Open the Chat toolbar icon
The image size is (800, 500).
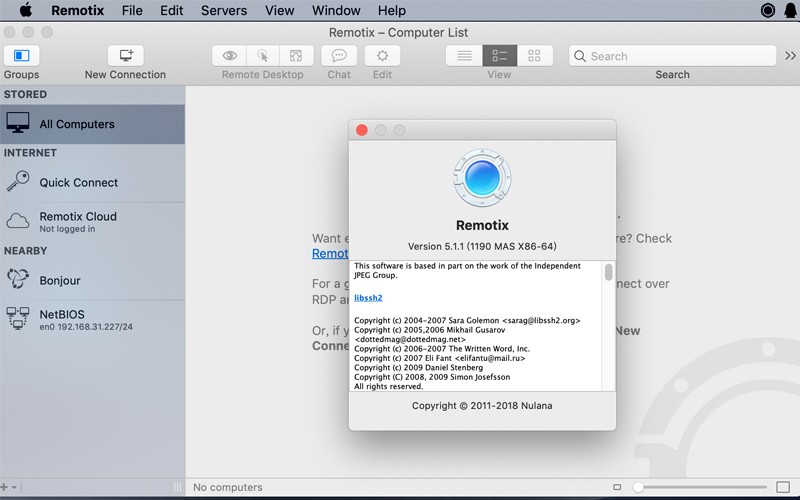click(339, 56)
